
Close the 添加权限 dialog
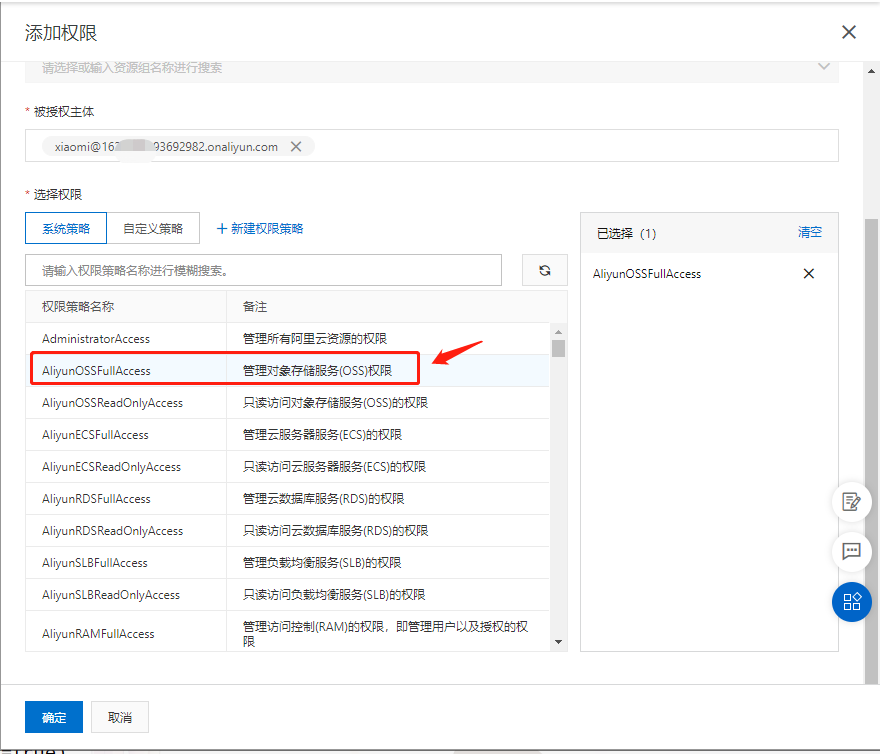(848, 32)
